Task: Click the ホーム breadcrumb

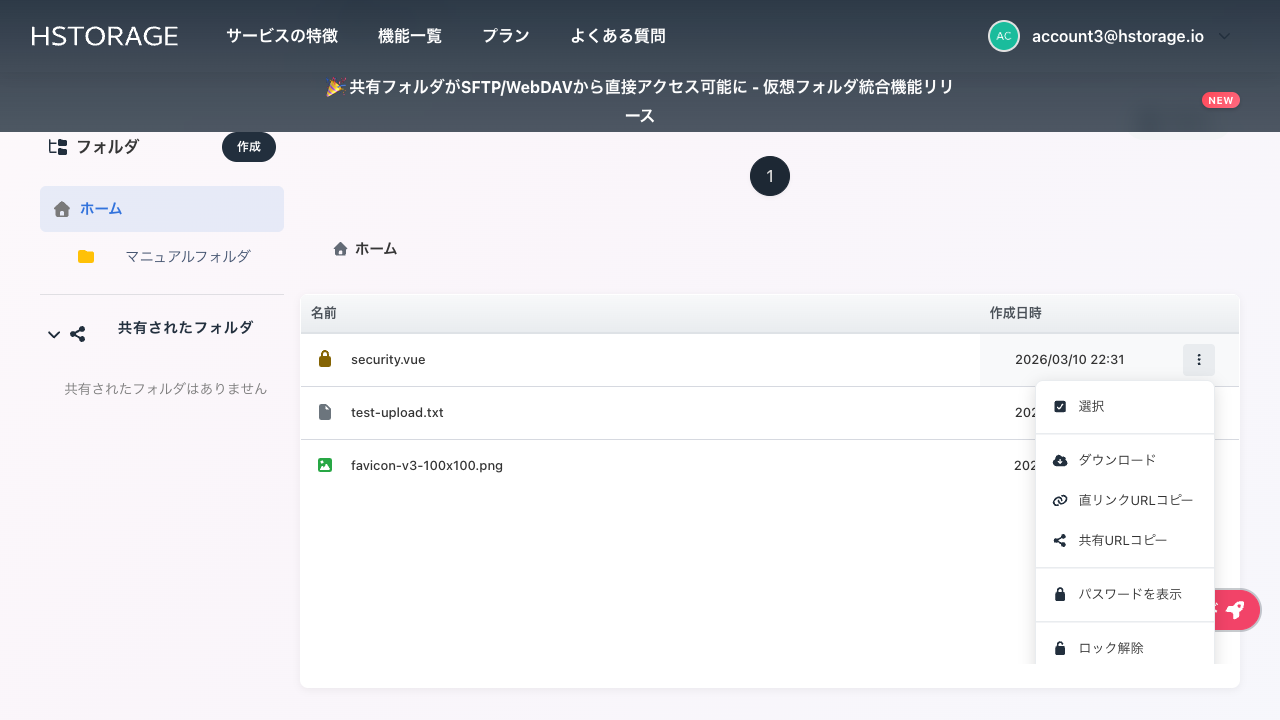Action: click(376, 249)
